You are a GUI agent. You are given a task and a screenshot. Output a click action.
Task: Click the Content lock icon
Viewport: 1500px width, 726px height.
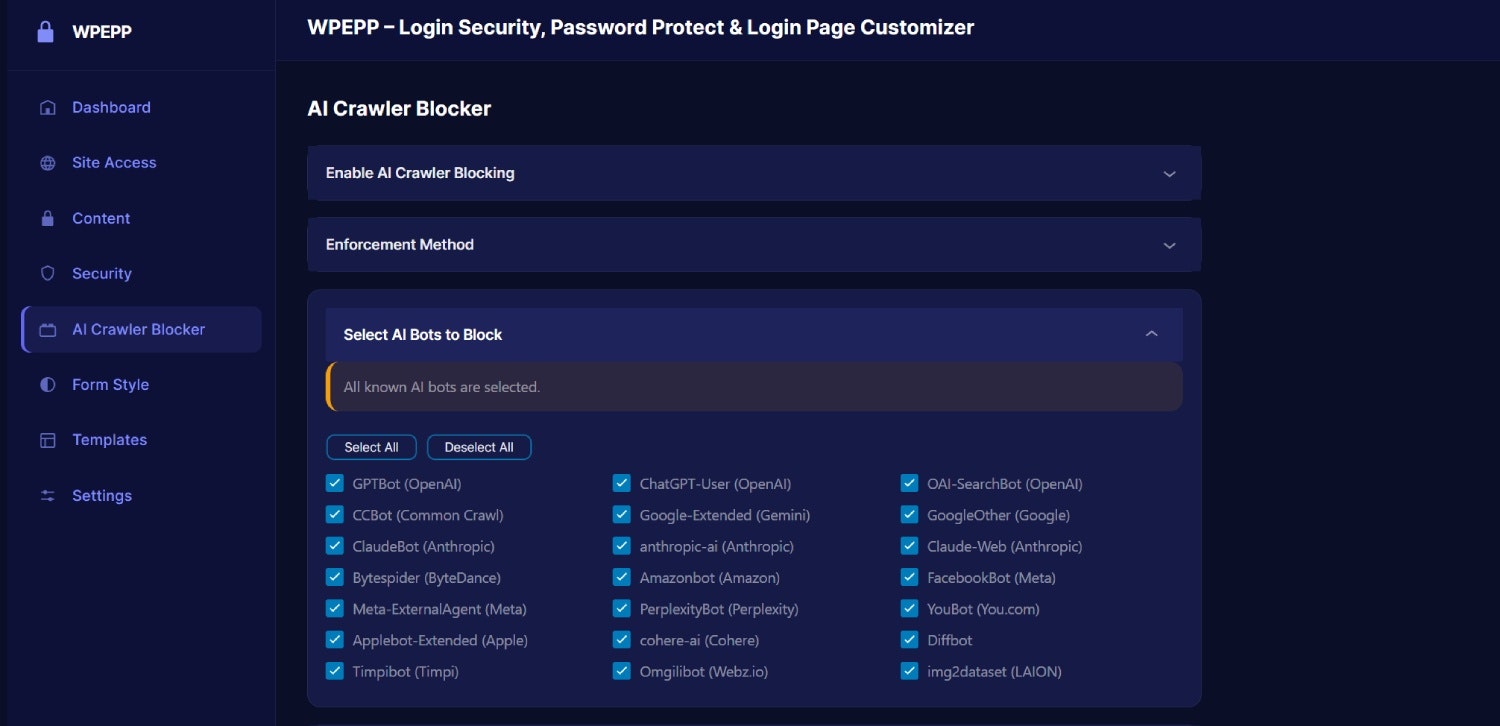point(47,218)
